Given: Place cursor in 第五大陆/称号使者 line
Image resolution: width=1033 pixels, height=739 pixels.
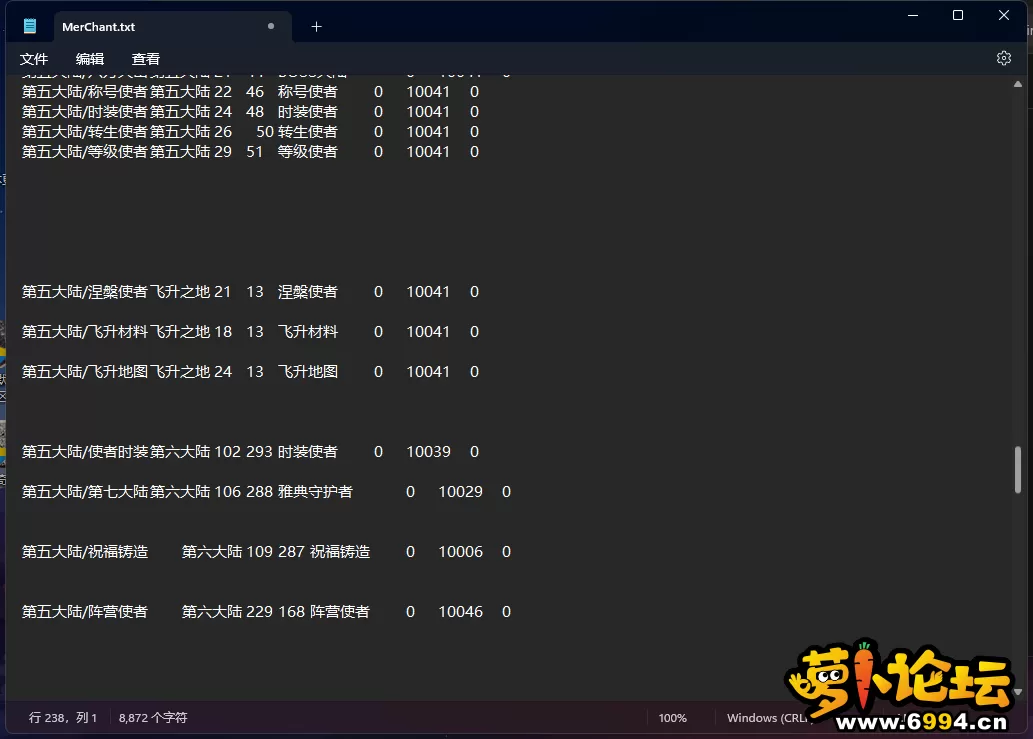Looking at the screenshot, I should click(250, 92).
